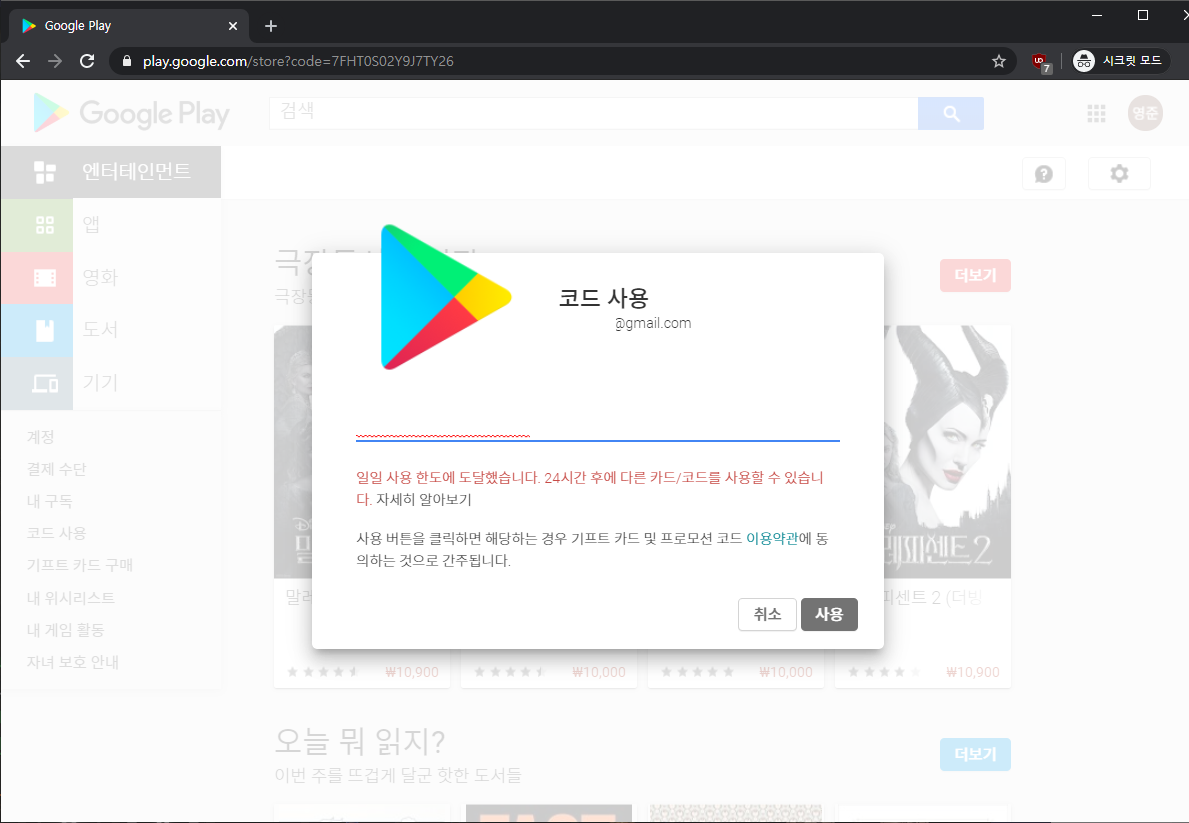Image resolution: width=1189 pixels, height=823 pixels.
Task: Click the help question mark button
Action: point(1044,174)
